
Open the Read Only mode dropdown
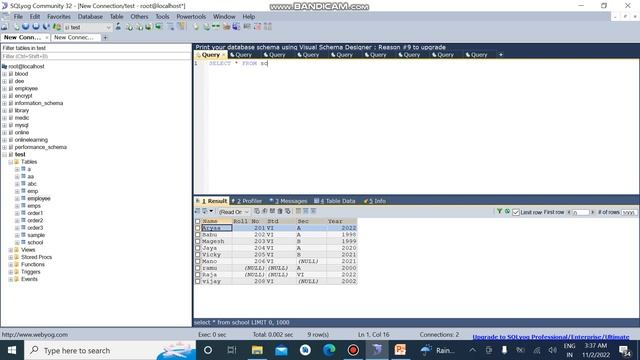(x=233, y=212)
